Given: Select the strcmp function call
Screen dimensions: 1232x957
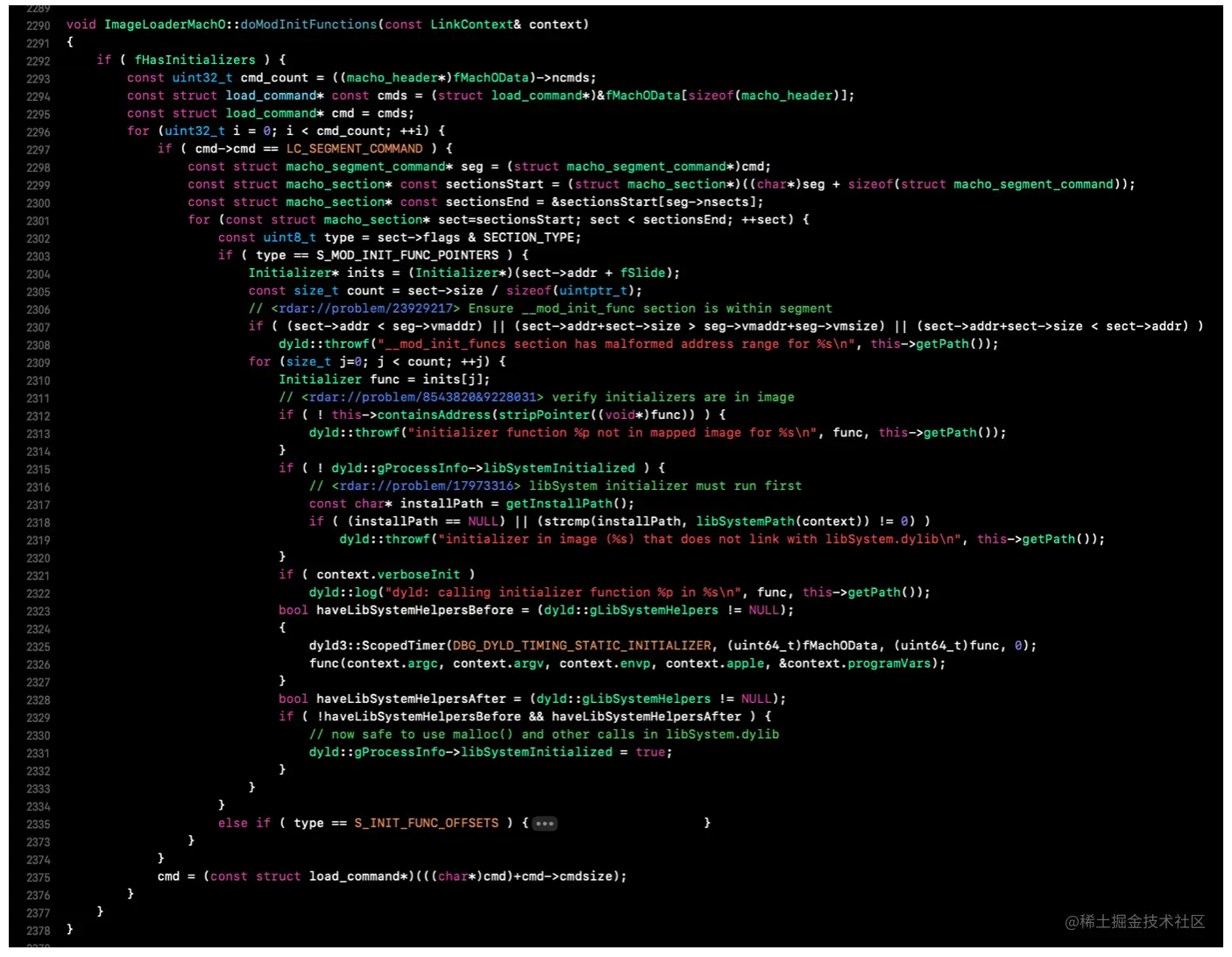Looking at the screenshot, I should pos(567,521).
